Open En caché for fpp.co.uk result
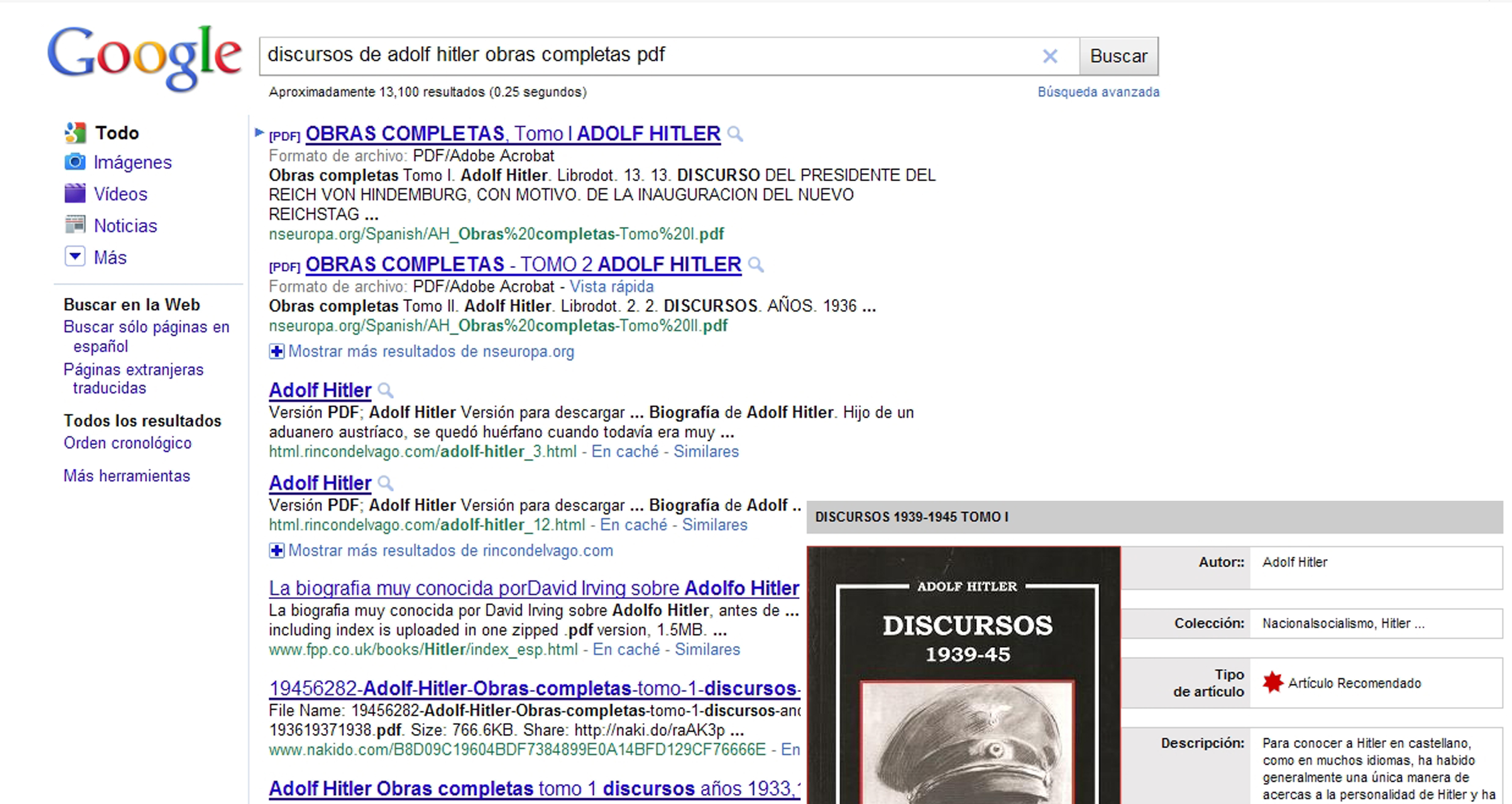Screen dimensions: 1512x804 (626, 650)
